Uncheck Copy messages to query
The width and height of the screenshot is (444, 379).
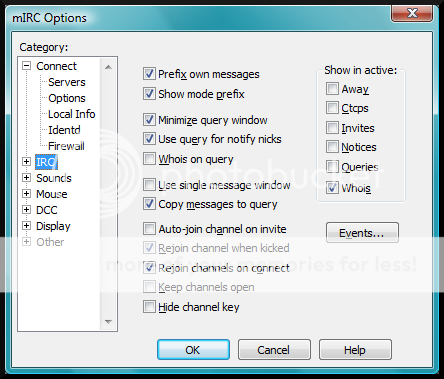point(149,204)
